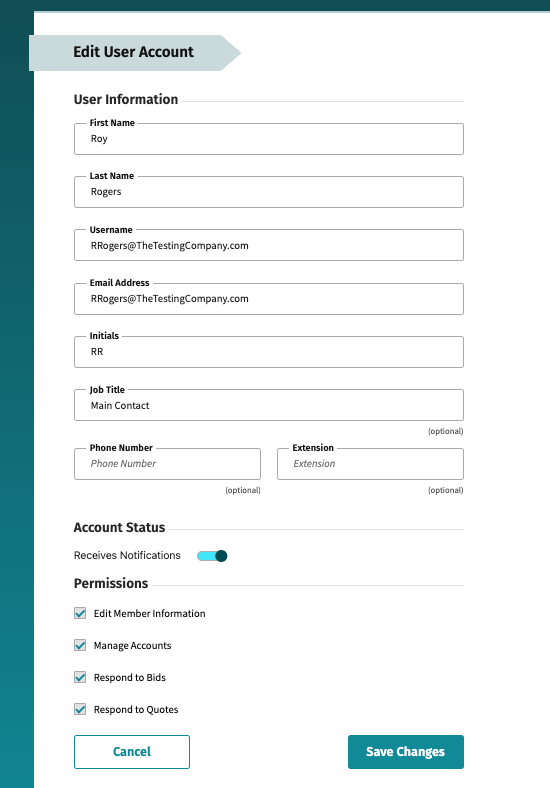The width and height of the screenshot is (550, 788).
Task: Uncheck the Manage Accounts checkbox
Action: point(80,645)
